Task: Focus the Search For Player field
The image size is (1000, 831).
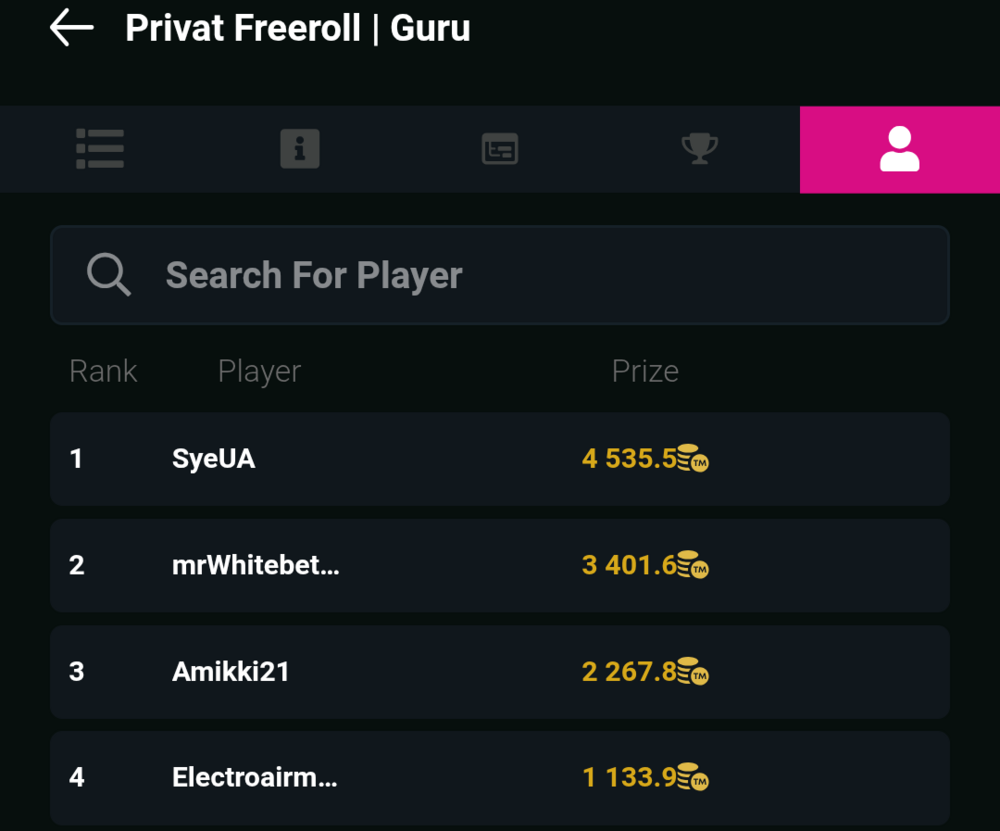Action: tap(500, 275)
